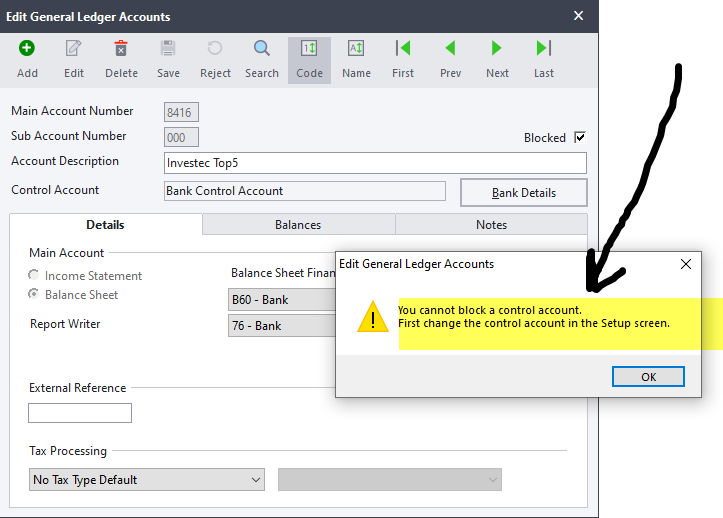The height and width of the screenshot is (518, 723).
Task: Expand the B60 - Bank category dropdown
Action: tap(282, 300)
